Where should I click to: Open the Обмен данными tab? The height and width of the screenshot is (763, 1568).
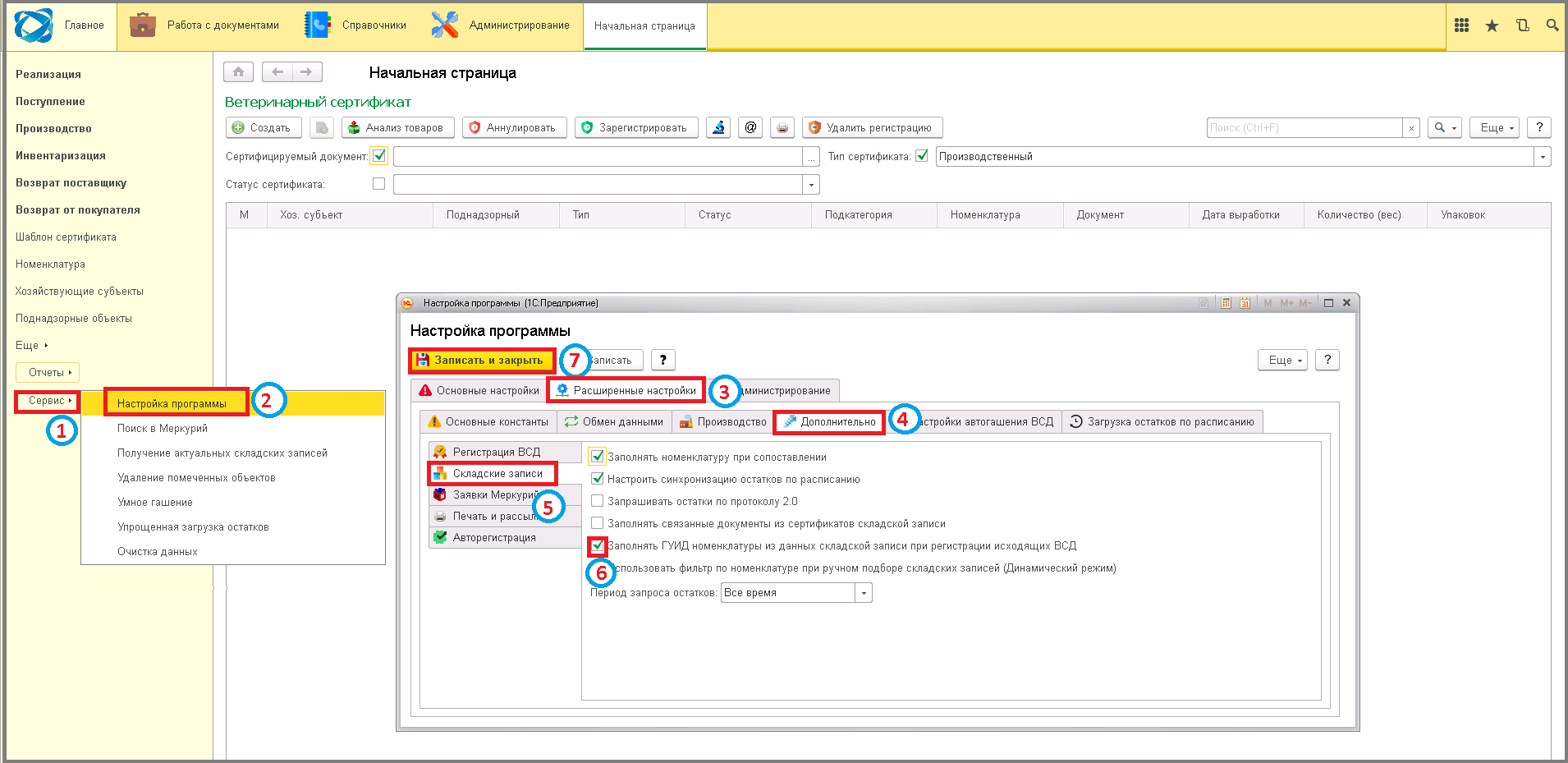pyautogui.click(x=614, y=421)
